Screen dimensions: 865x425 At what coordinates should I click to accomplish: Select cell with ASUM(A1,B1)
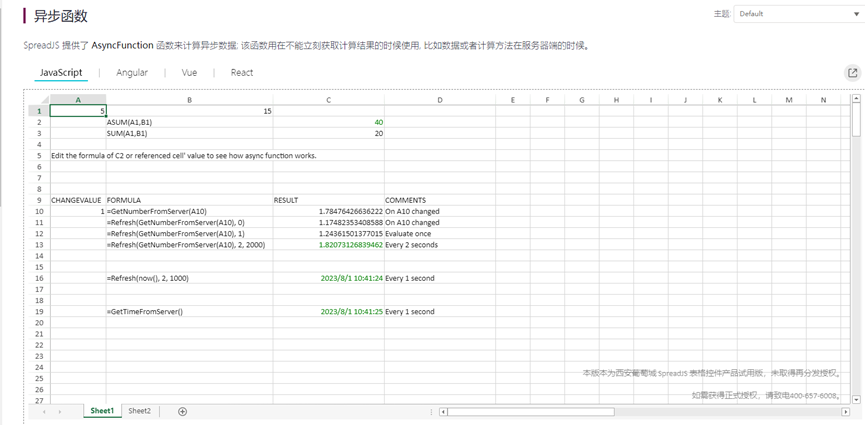click(x=189, y=122)
